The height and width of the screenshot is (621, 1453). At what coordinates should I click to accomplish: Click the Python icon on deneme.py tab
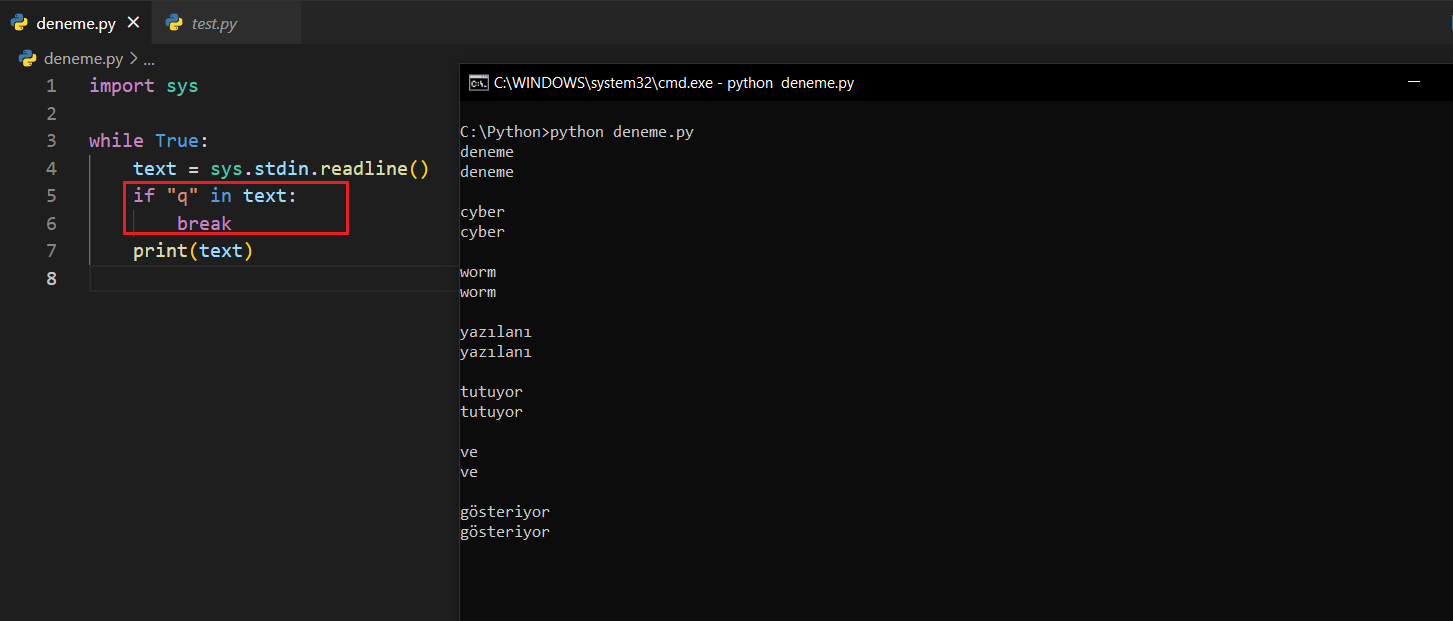click(x=19, y=22)
